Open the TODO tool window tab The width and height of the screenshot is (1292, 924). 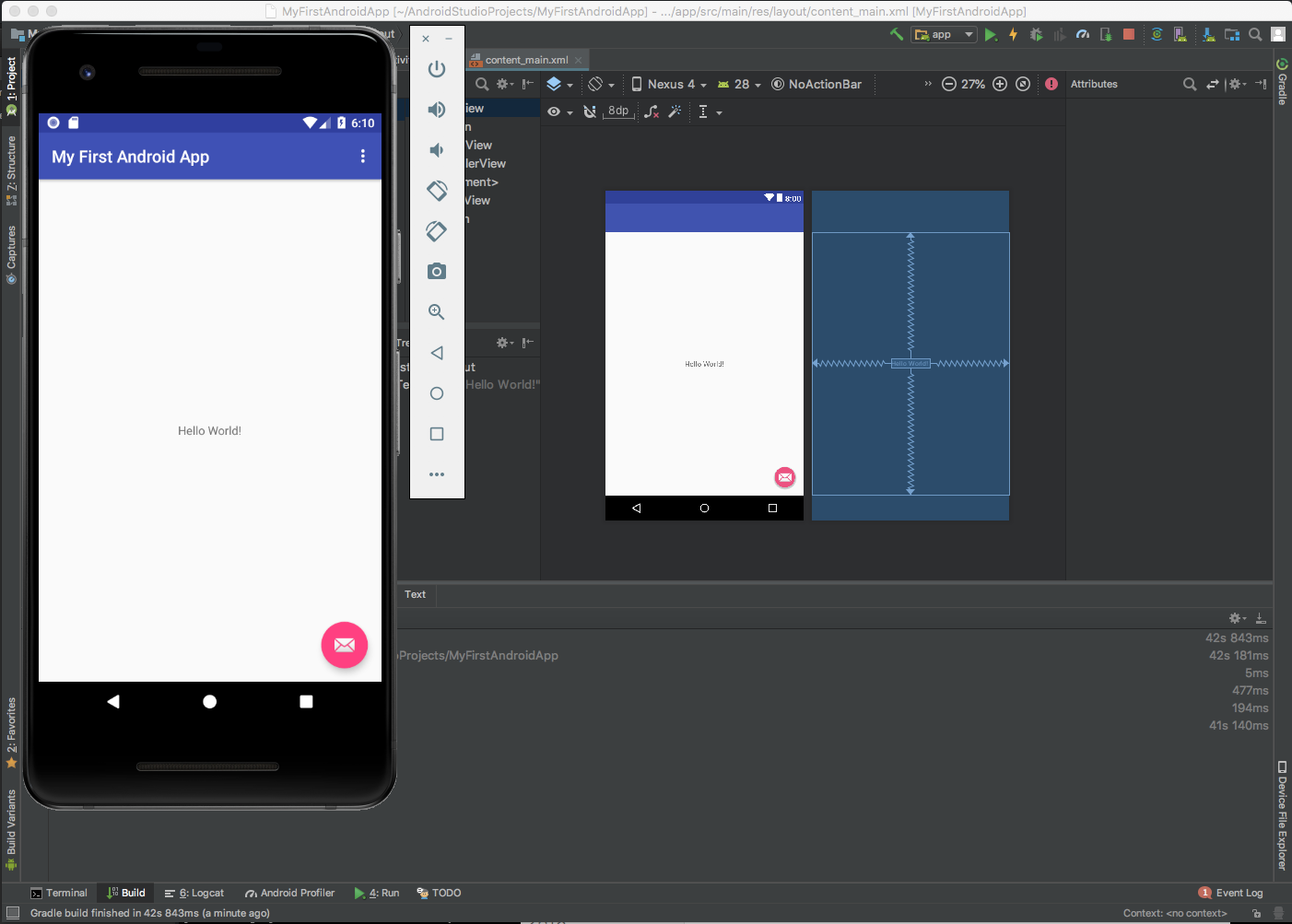[439, 893]
